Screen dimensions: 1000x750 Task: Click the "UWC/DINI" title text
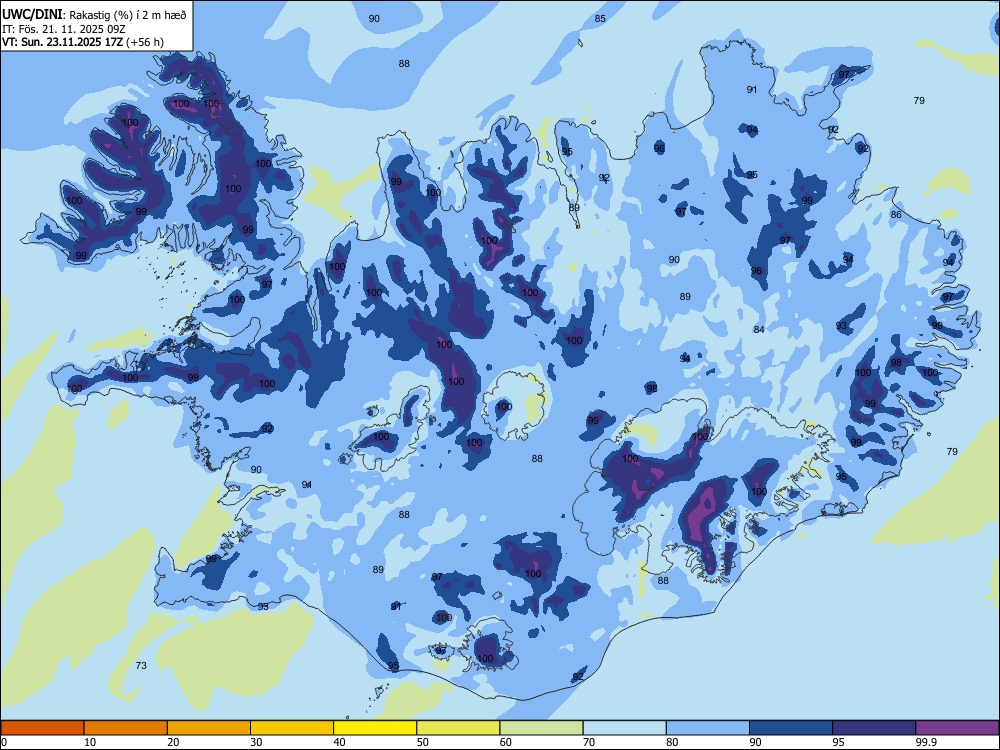[32, 15]
